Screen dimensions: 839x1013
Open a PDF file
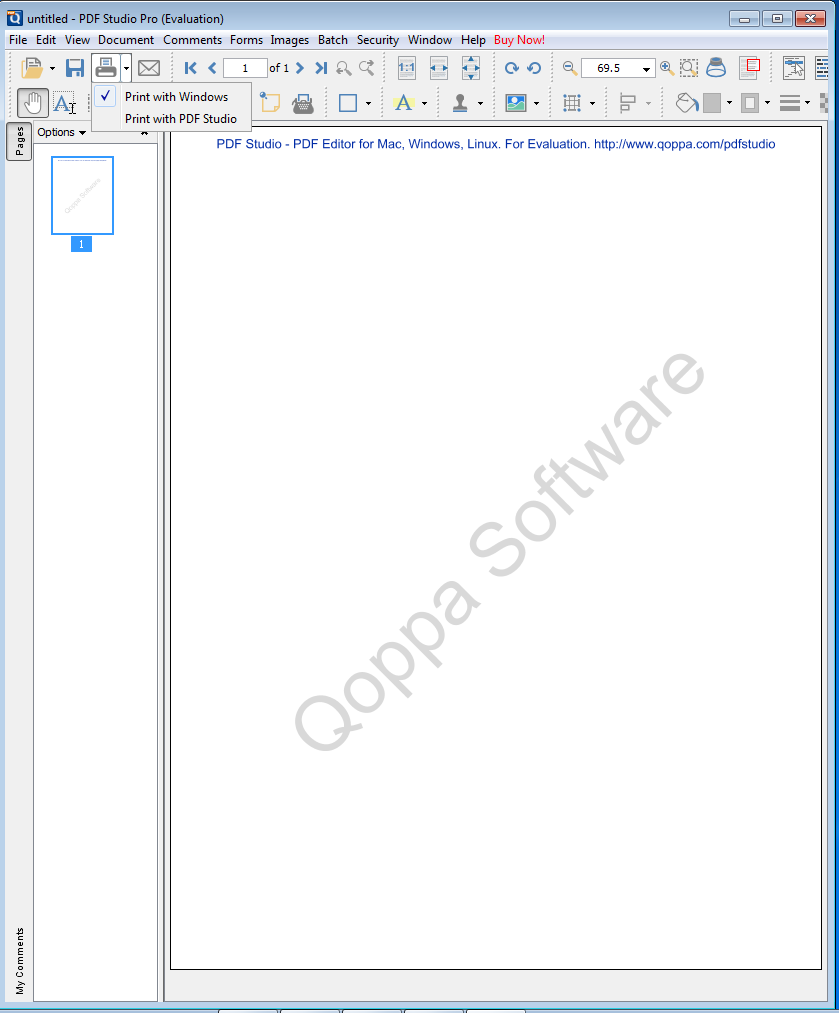(x=30, y=67)
